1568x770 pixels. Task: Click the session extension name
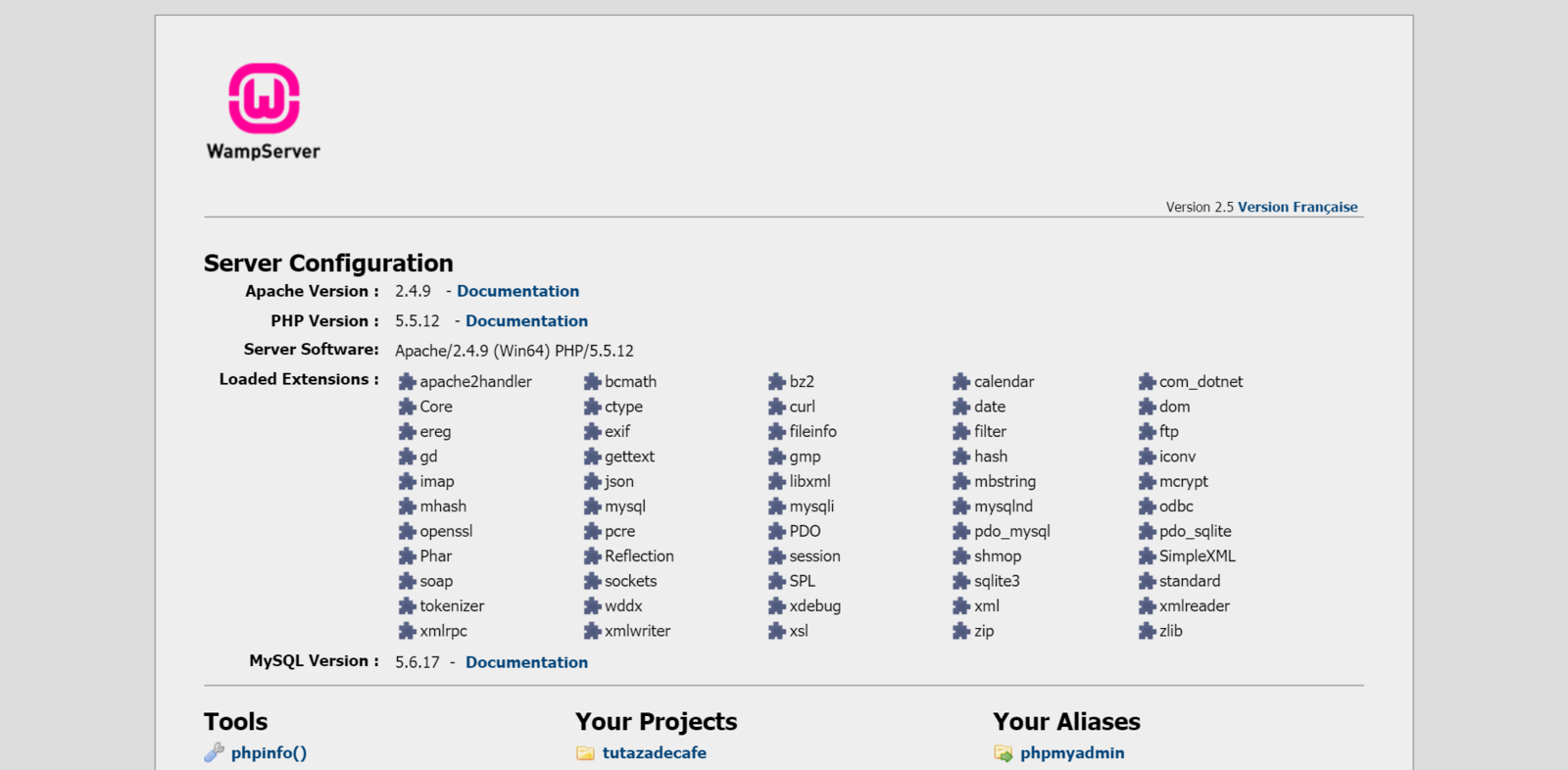pyautogui.click(x=814, y=555)
